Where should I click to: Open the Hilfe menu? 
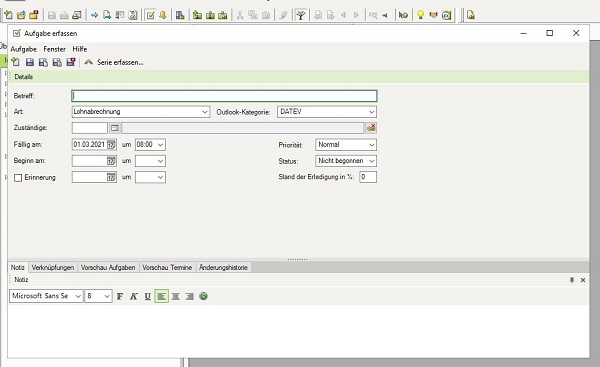(x=80, y=49)
